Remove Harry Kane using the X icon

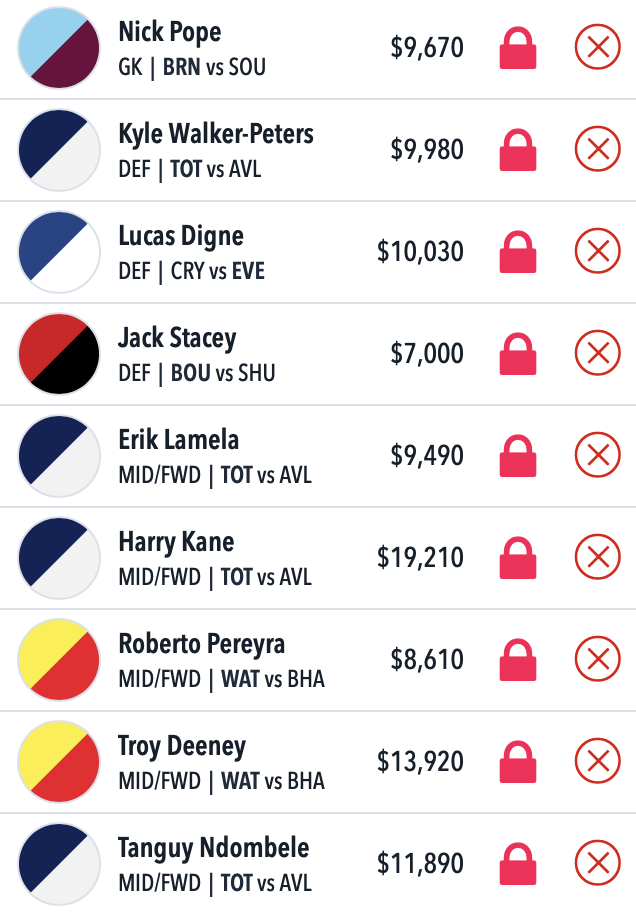[x=598, y=557]
